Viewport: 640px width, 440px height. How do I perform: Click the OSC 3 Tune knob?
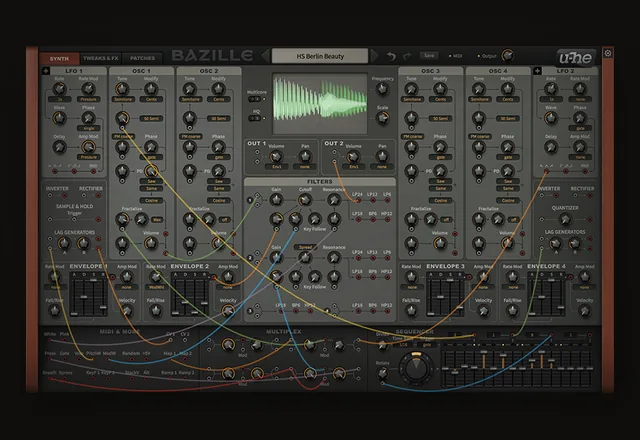click(x=411, y=89)
